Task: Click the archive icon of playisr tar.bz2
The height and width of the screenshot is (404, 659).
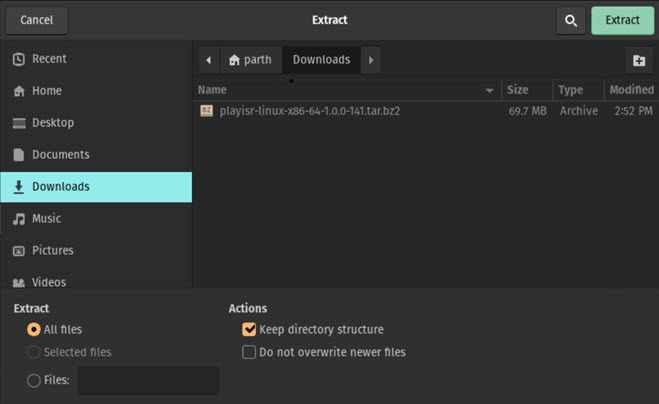Action: pyautogui.click(x=207, y=111)
